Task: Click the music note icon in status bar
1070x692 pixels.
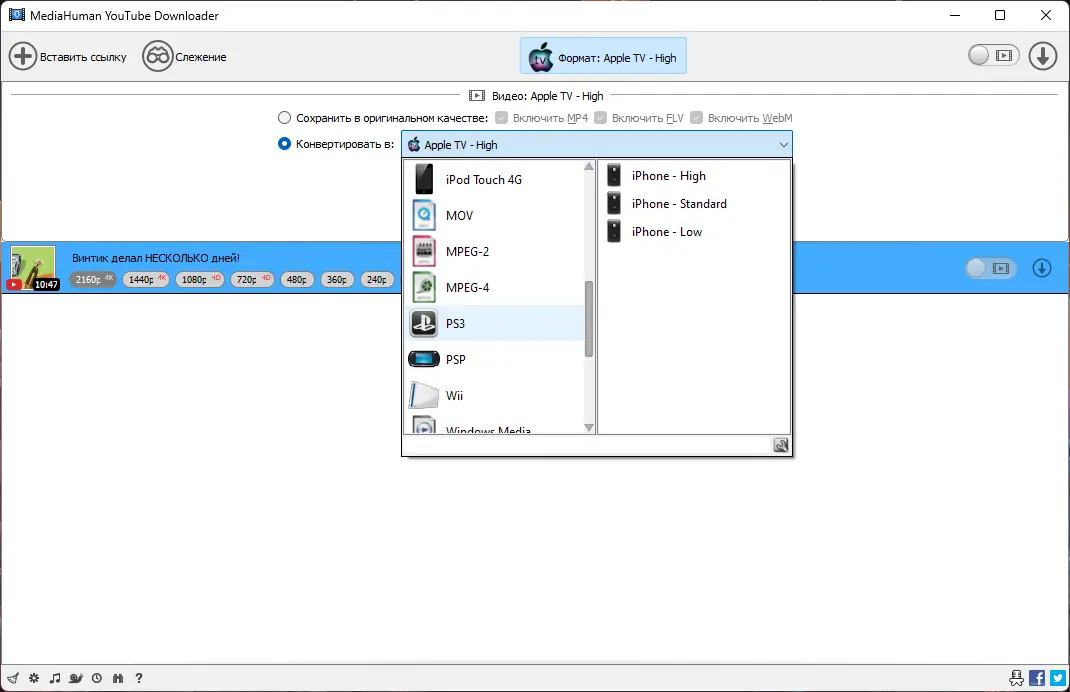Action: 55,678
